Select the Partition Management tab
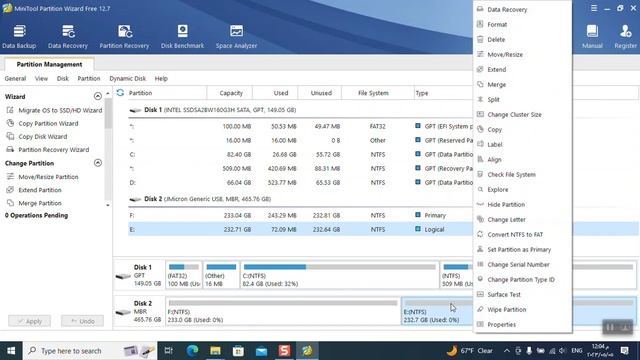Screen dimensions: 640x360 point(49,64)
